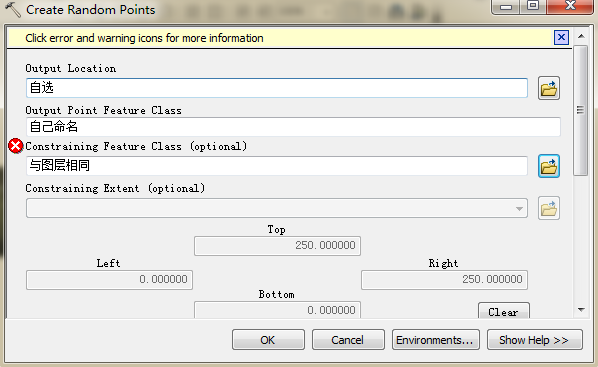Select the Left extent value field

(x=109, y=280)
